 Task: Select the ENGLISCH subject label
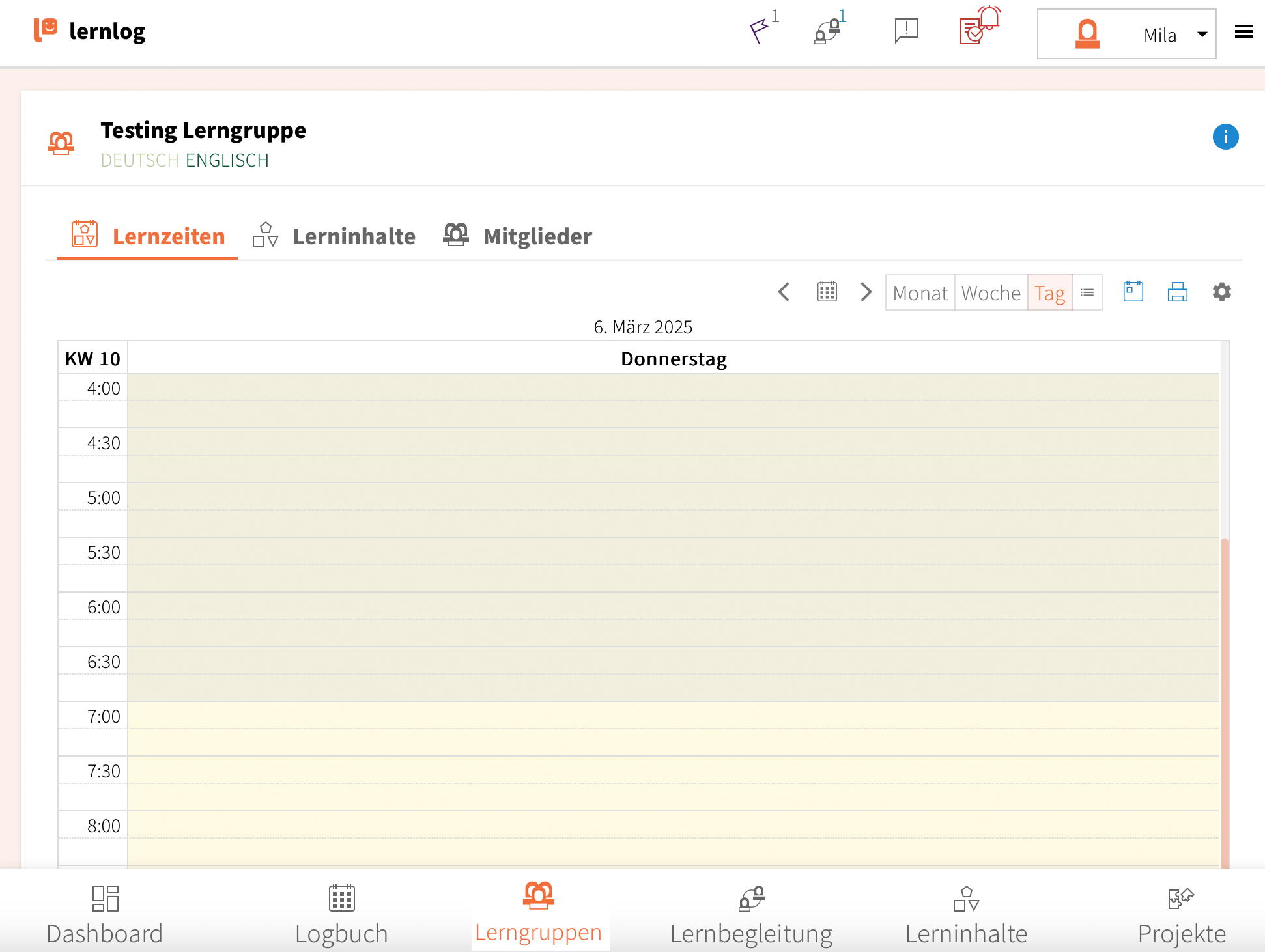(227, 160)
